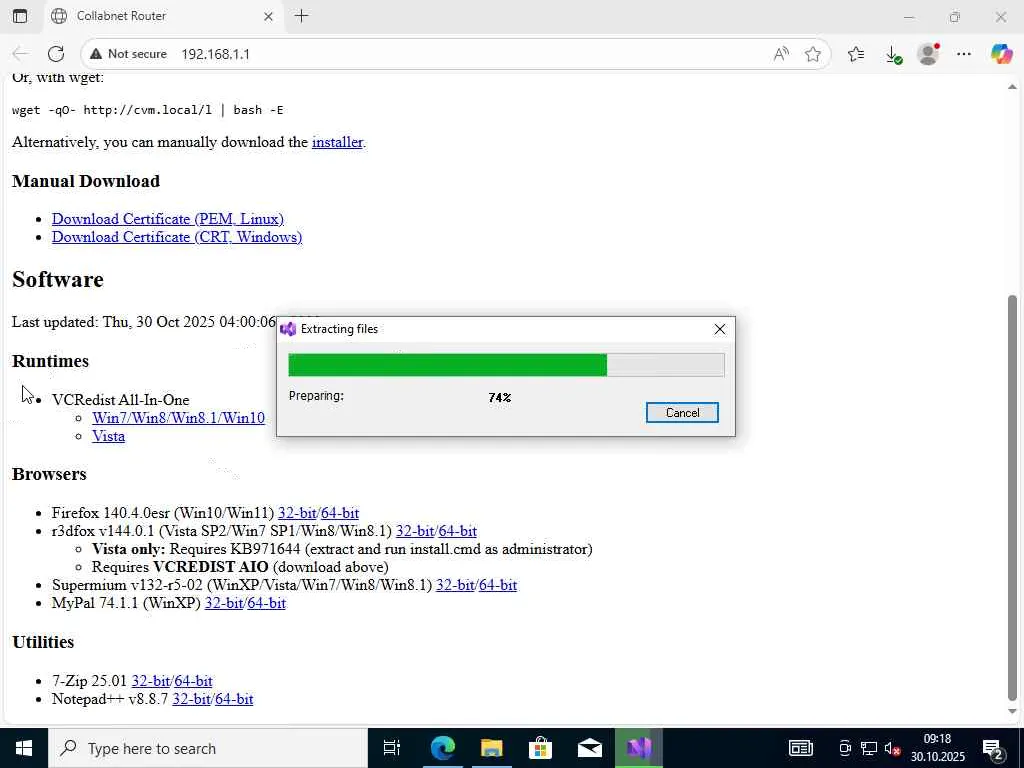This screenshot has height=768, width=1024.
Task: Download Supermium v132-r5-02 64-bit
Action: click(498, 584)
